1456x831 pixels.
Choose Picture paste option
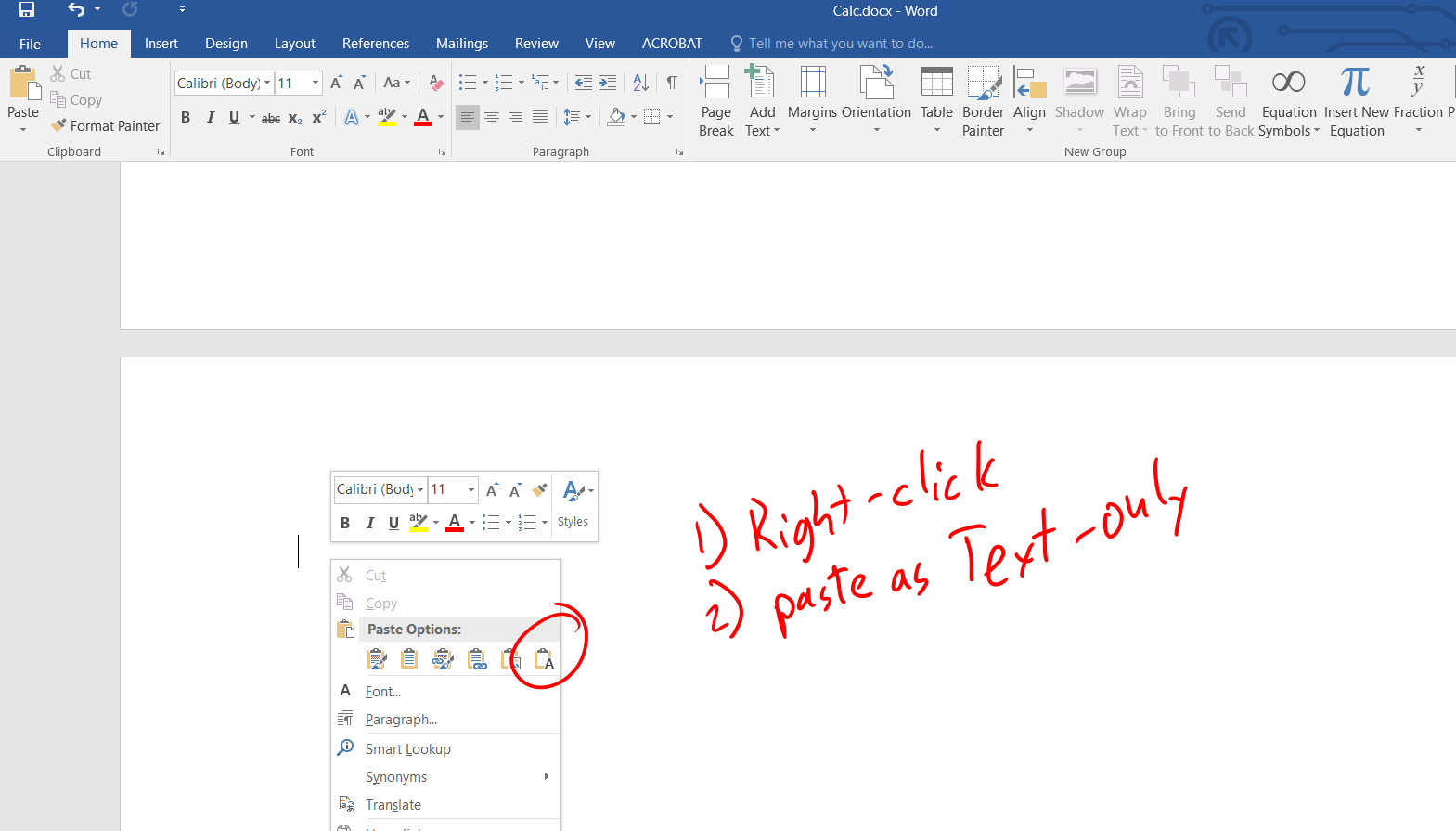[x=510, y=659]
